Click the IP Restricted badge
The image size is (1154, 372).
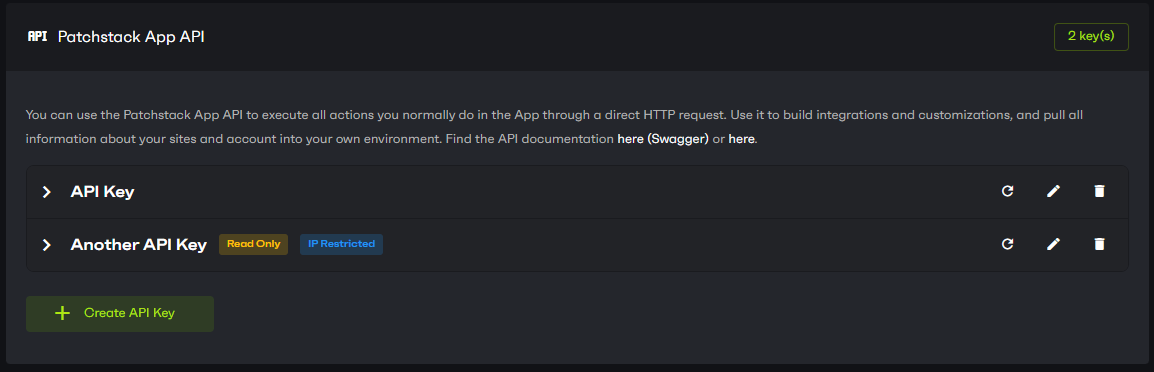[341, 244]
